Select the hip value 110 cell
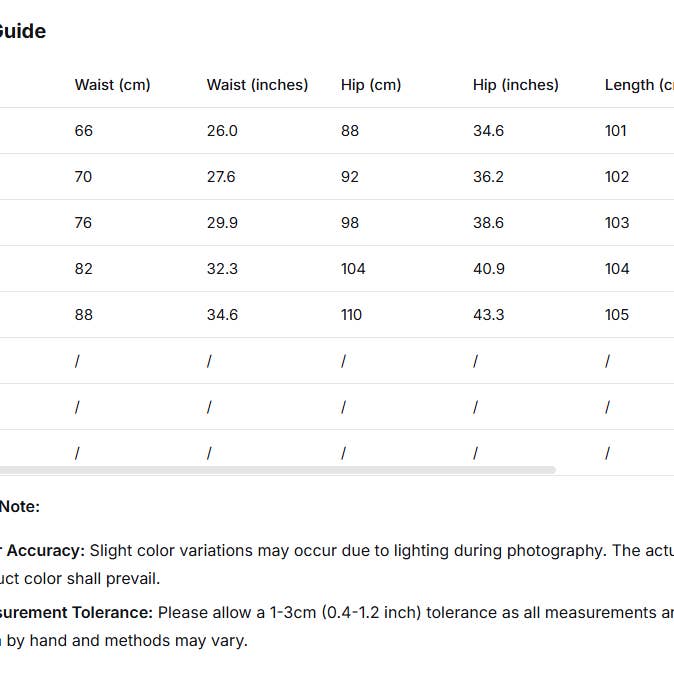This screenshot has height=674, width=674. [351, 315]
